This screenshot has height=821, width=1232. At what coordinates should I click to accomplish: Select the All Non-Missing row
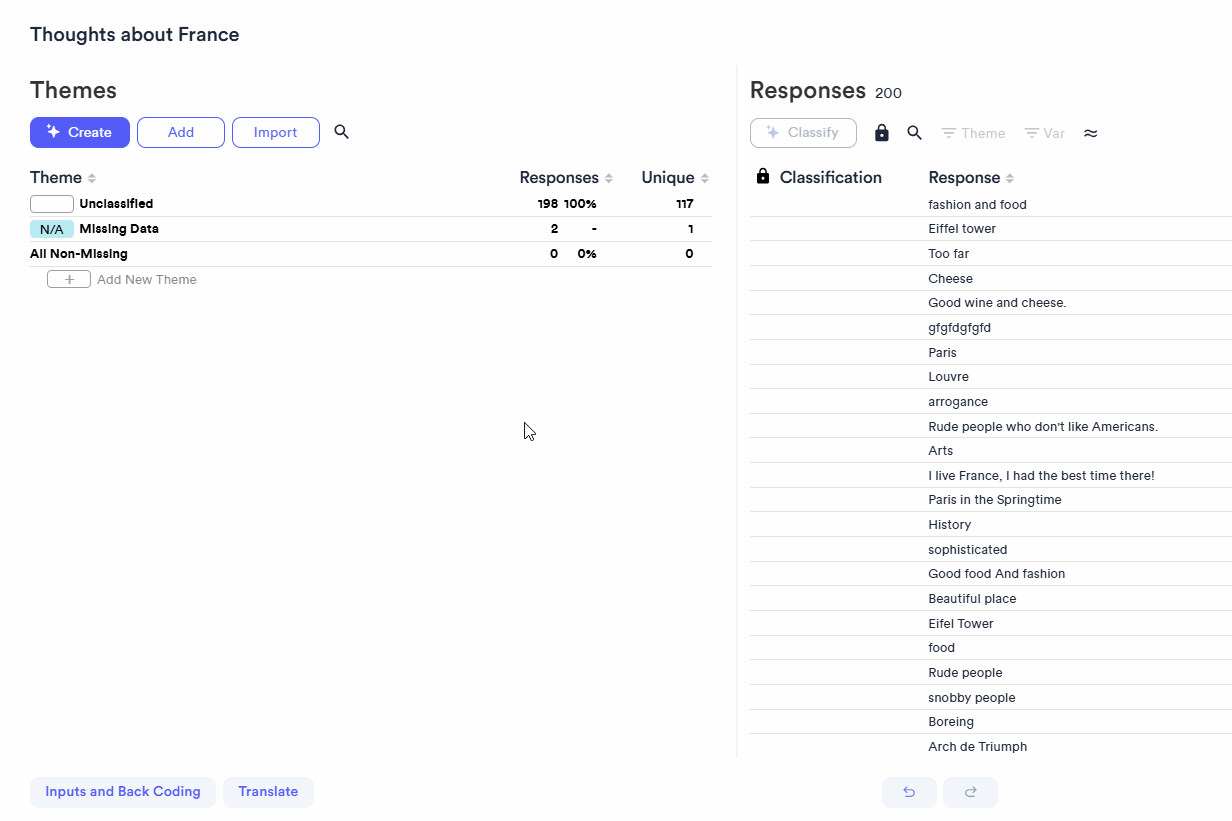[371, 254]
